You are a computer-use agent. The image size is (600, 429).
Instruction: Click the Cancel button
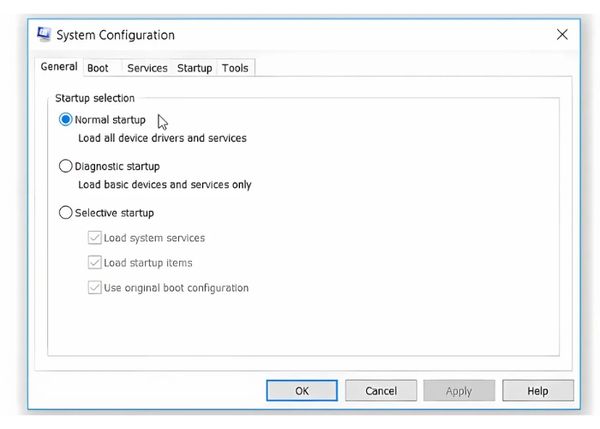(381, 391)
